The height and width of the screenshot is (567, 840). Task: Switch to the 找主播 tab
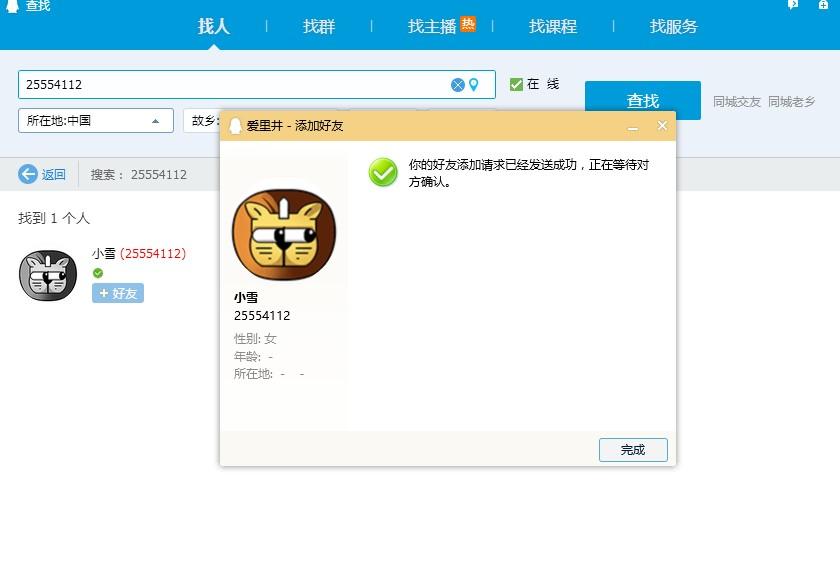(432, 26)
